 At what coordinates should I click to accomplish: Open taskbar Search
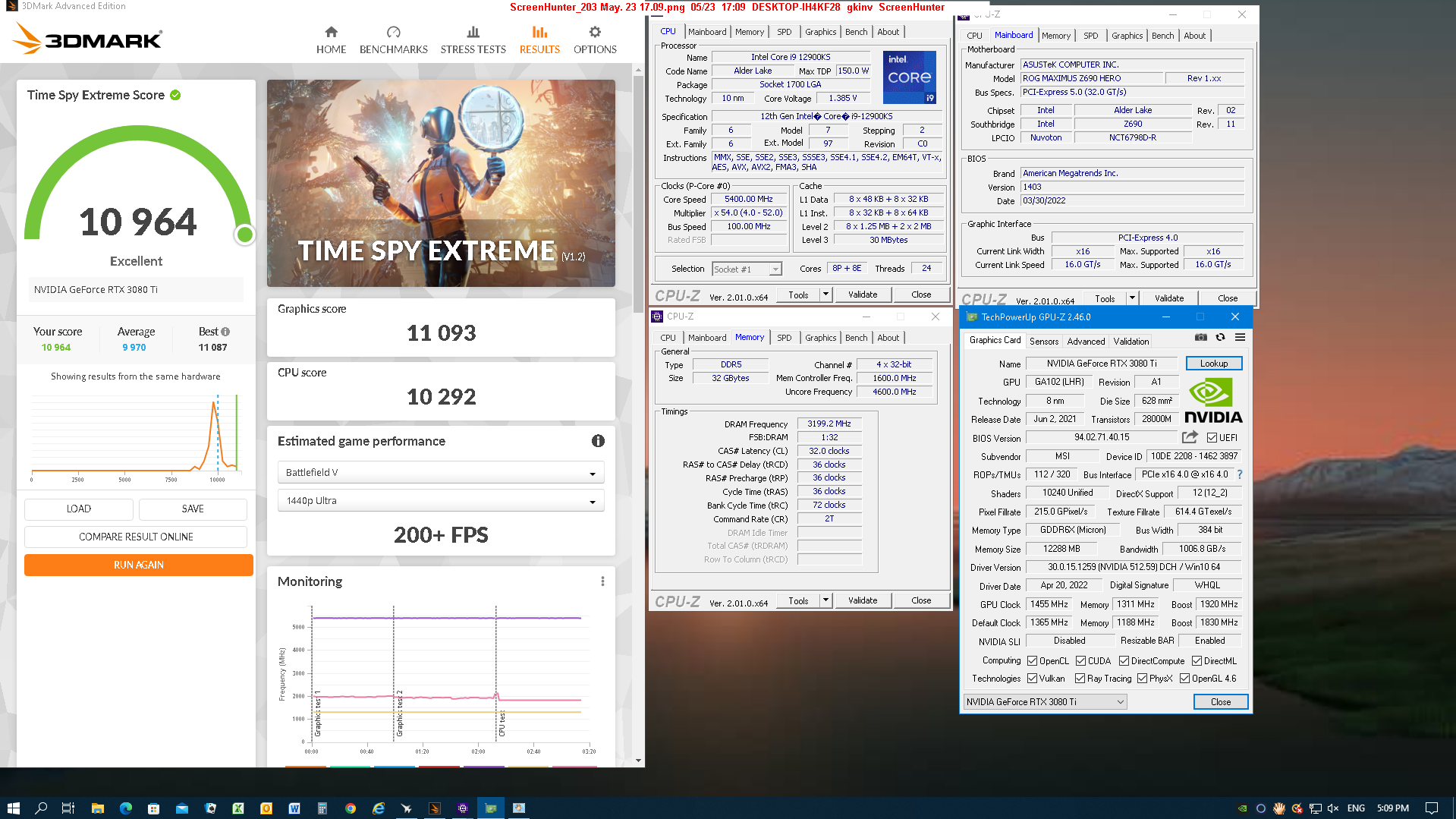41,808
